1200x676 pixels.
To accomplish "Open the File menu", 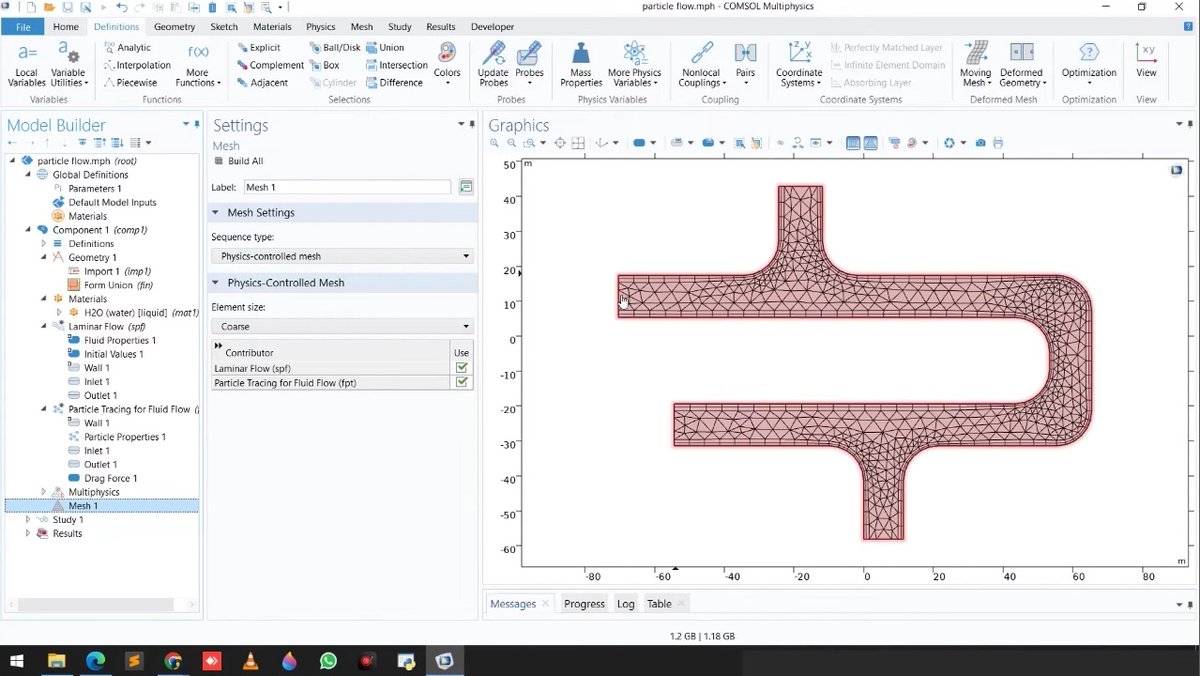I will [22, 27].
